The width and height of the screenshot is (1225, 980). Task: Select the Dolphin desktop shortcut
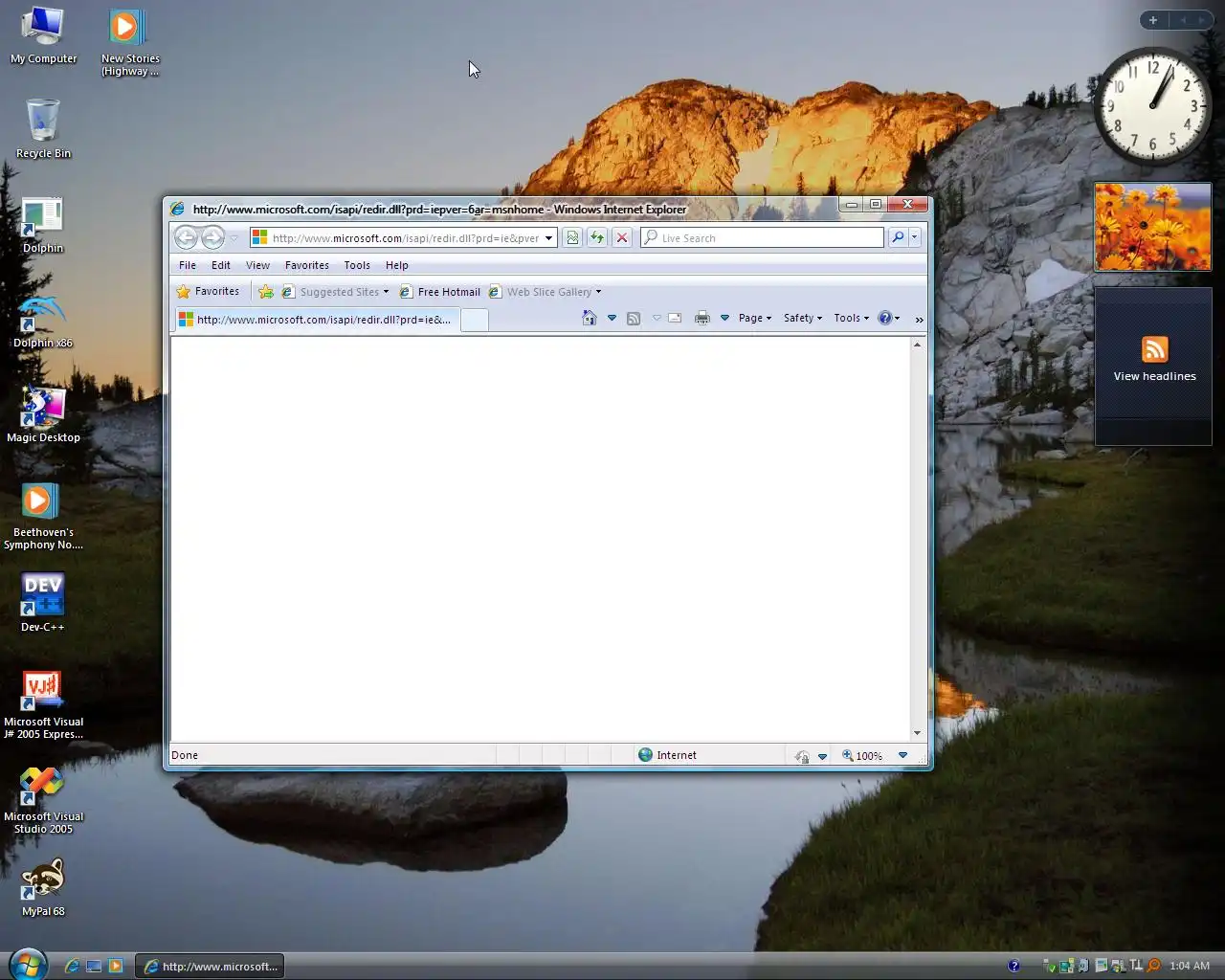tap(43, 226)
